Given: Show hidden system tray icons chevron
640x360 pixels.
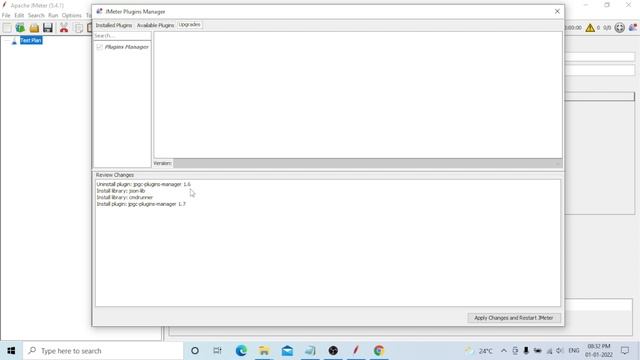Looking at the screenshot, I should (x=504, y=351).
